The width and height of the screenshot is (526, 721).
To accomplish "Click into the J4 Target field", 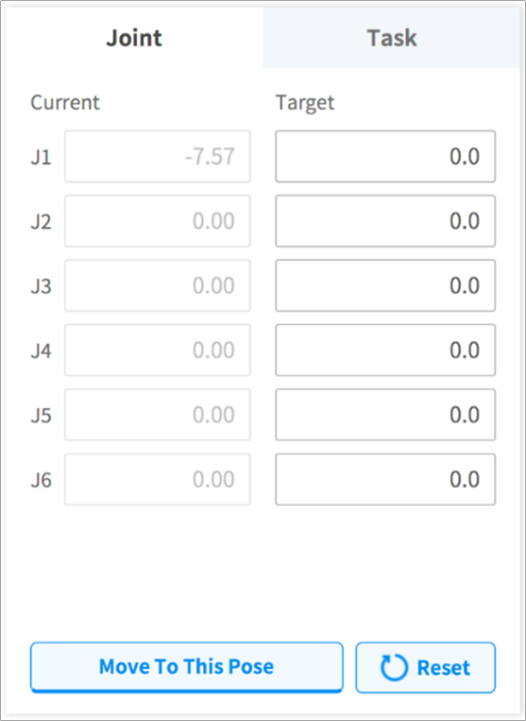I will click(x=385, y=350).
